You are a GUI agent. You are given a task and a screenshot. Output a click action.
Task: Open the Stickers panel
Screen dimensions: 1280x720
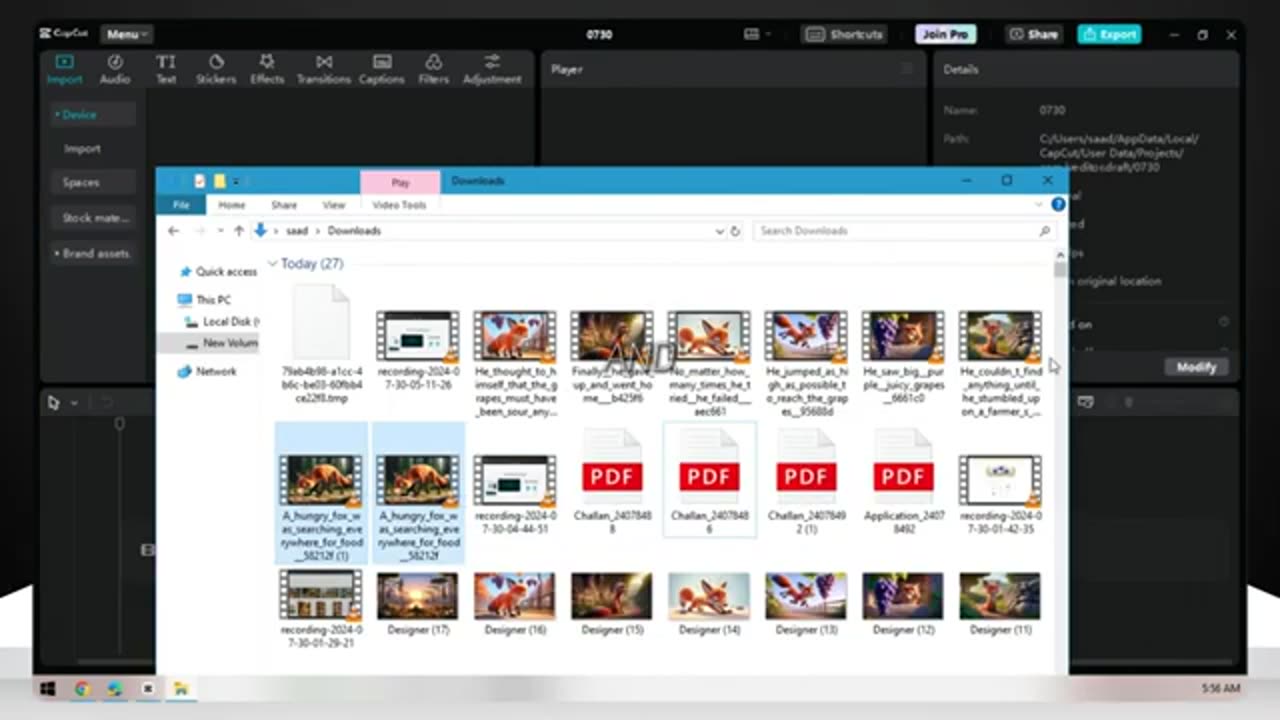pyautogui.click(x=216, y=69)
